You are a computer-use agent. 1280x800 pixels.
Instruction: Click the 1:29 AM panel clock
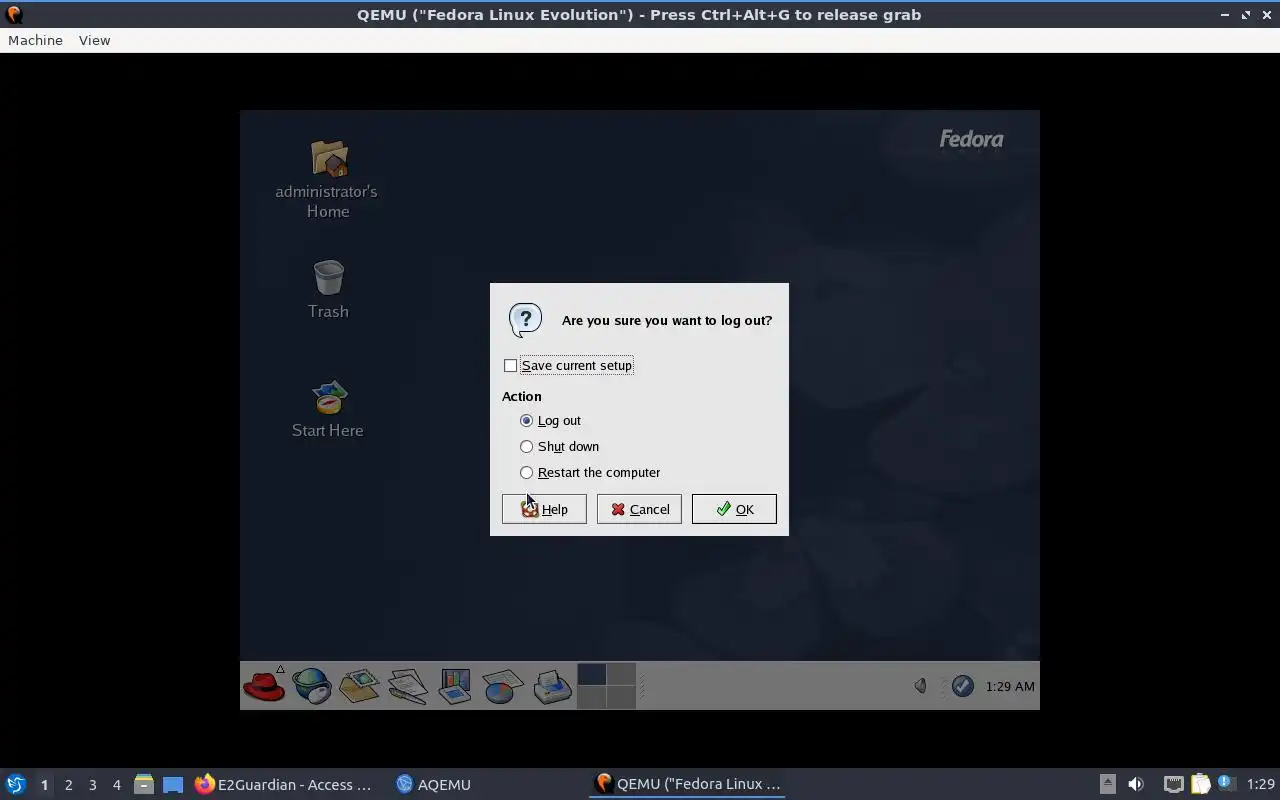1010,686
